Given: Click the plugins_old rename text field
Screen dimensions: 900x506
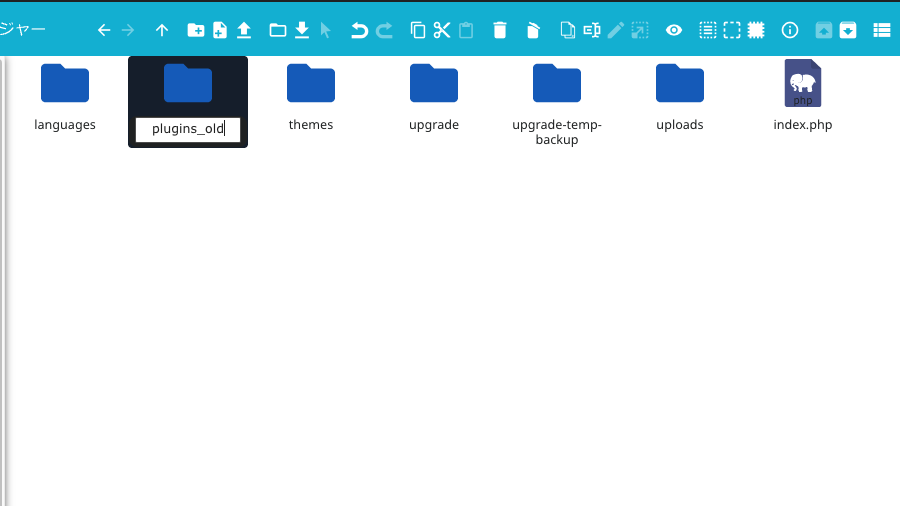Looking at the screenshot, I should click(x=188, y=129).
